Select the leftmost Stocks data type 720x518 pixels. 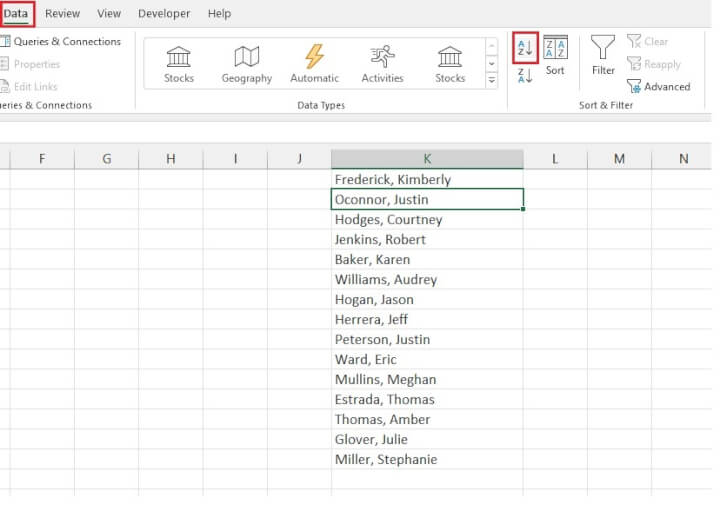(179, 63)
